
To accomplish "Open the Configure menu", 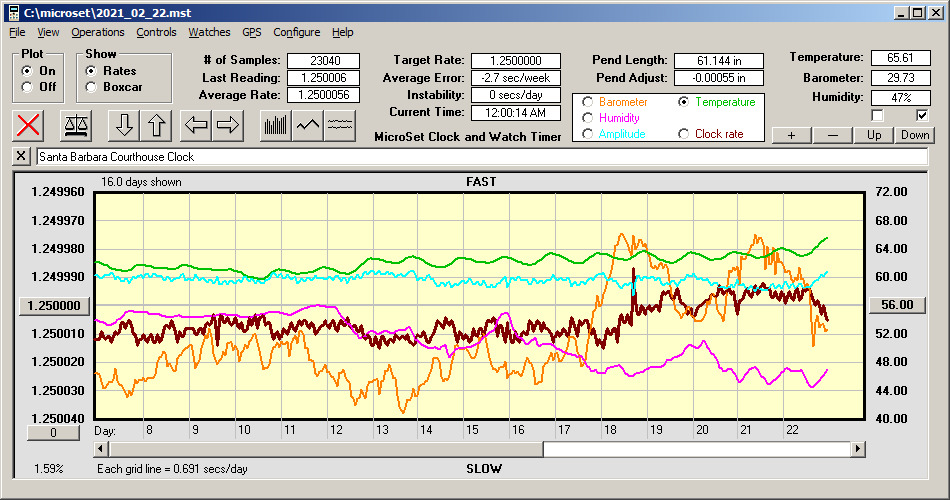I will [297, 32].
